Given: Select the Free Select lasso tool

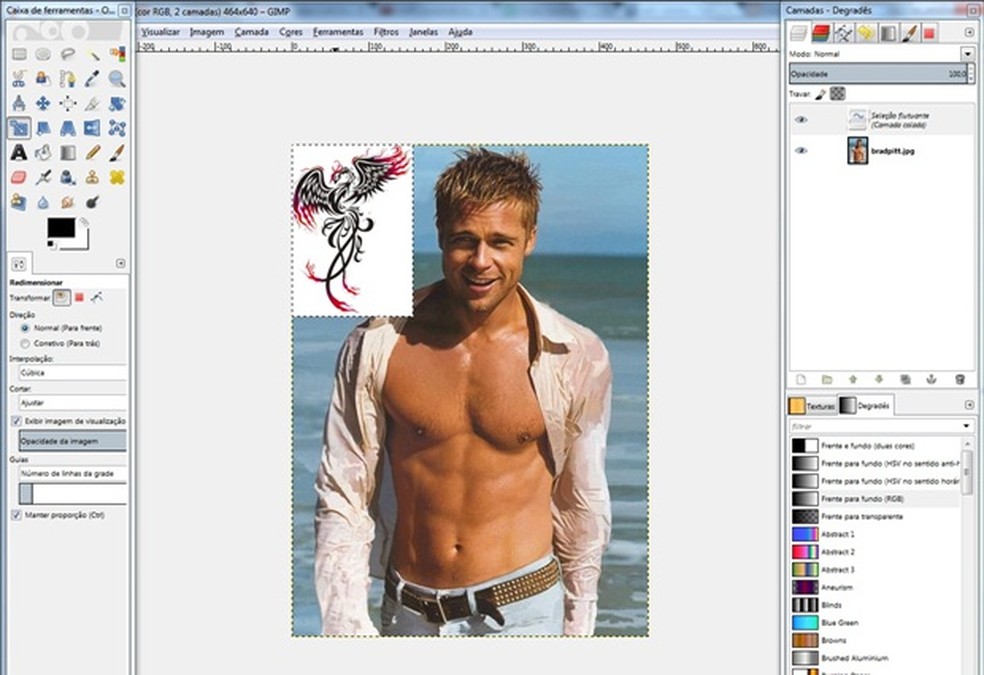Looking at the screenshot, I should tap(68, 55).
